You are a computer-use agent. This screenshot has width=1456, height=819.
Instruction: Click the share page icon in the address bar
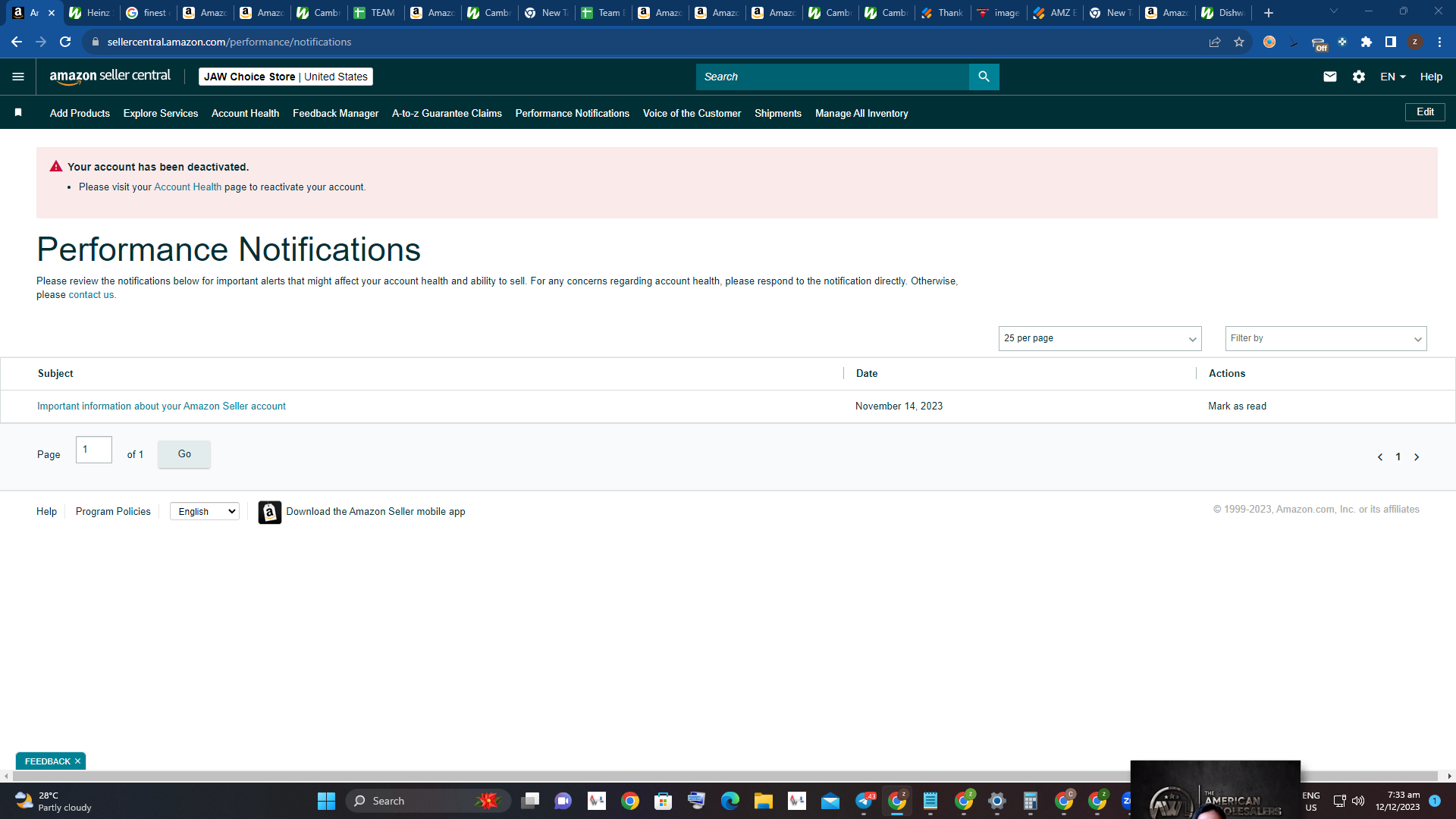coord(1215,42)
